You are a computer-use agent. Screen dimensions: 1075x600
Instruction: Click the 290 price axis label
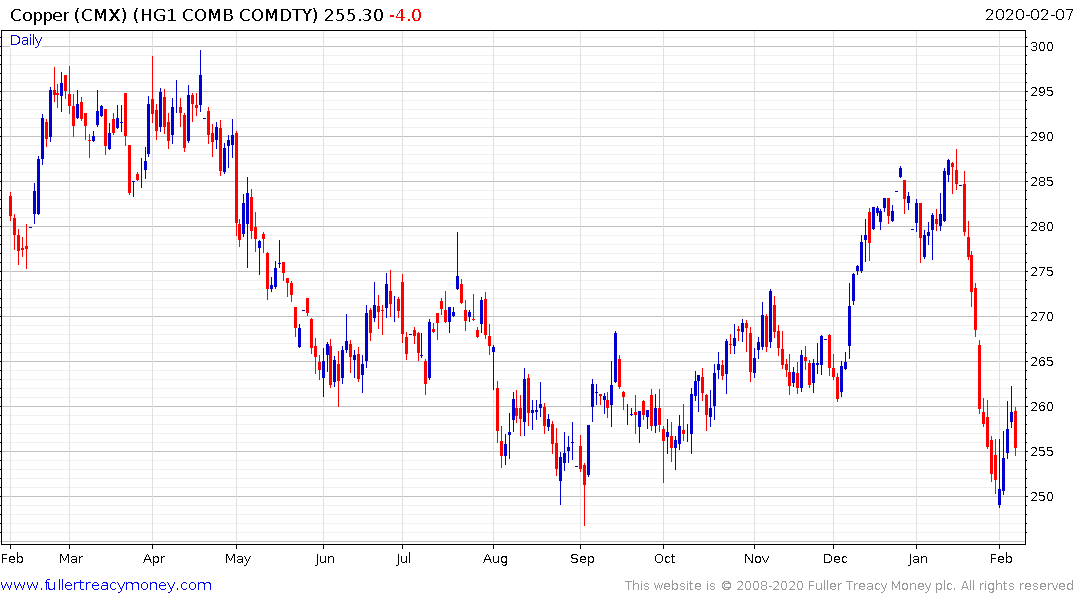click(x=1041, y=136)
